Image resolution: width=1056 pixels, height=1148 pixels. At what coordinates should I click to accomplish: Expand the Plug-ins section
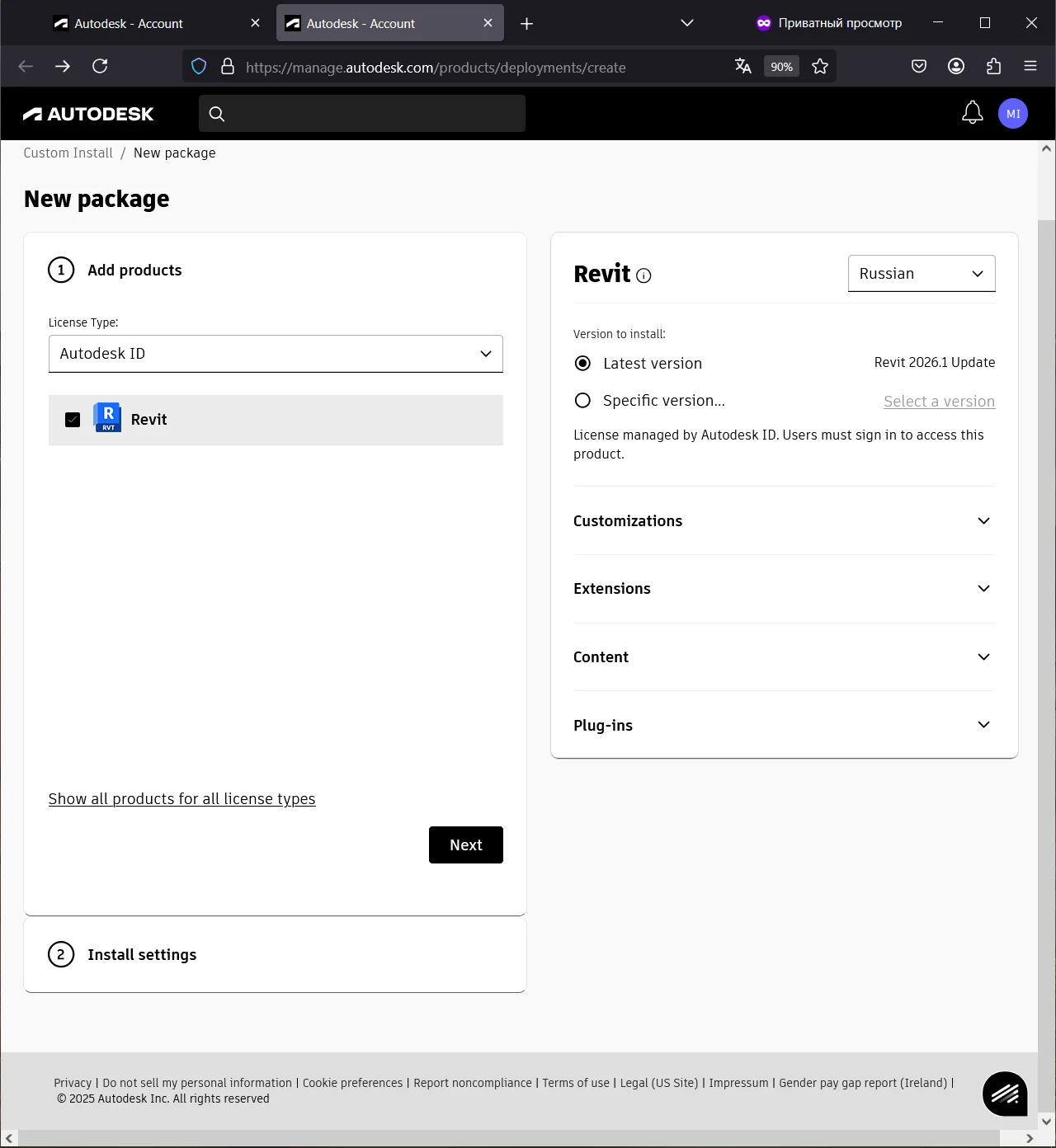[x=784, y=725]
